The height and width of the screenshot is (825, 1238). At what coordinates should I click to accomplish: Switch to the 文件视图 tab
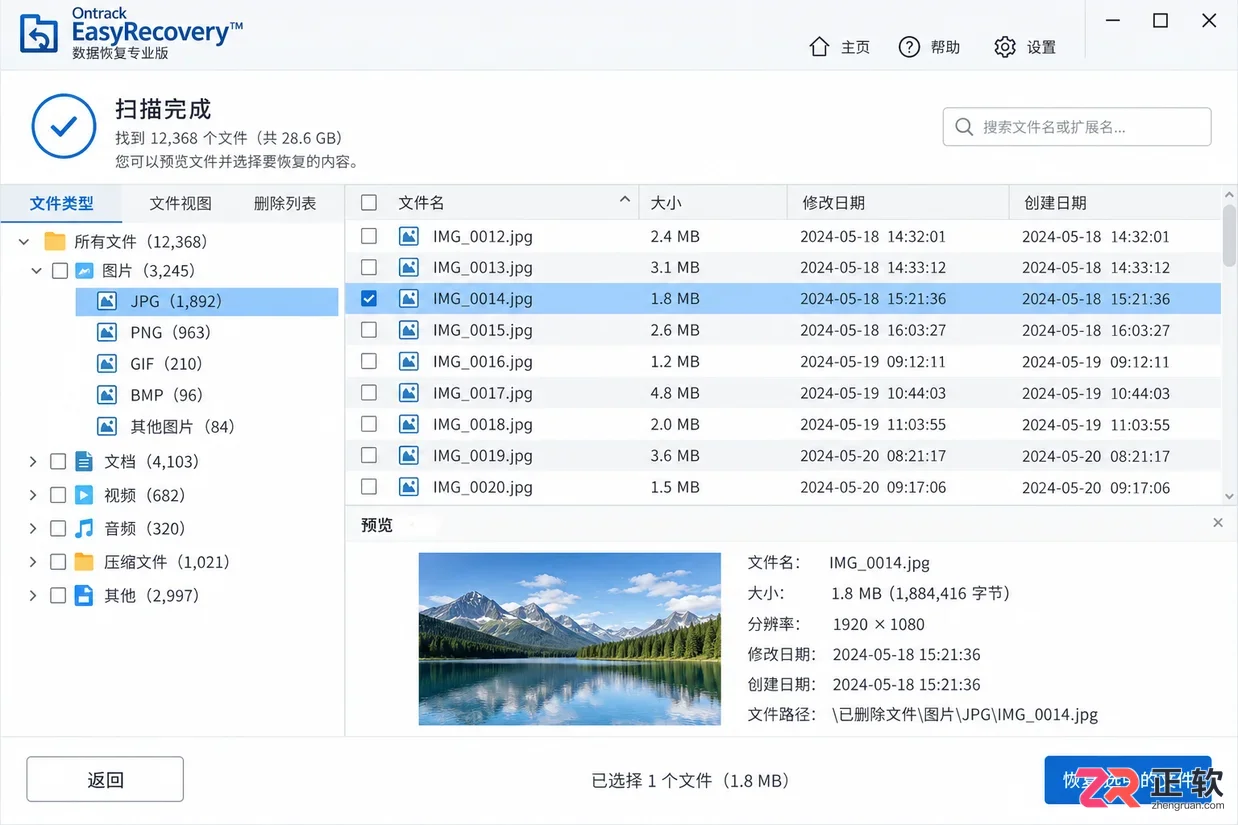click(x=181, y=203)
